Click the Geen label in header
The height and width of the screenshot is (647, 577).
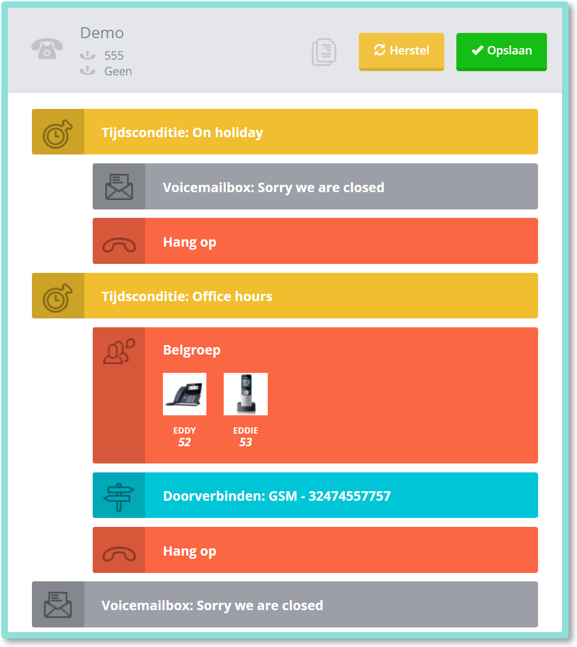(x=118, y=71)
